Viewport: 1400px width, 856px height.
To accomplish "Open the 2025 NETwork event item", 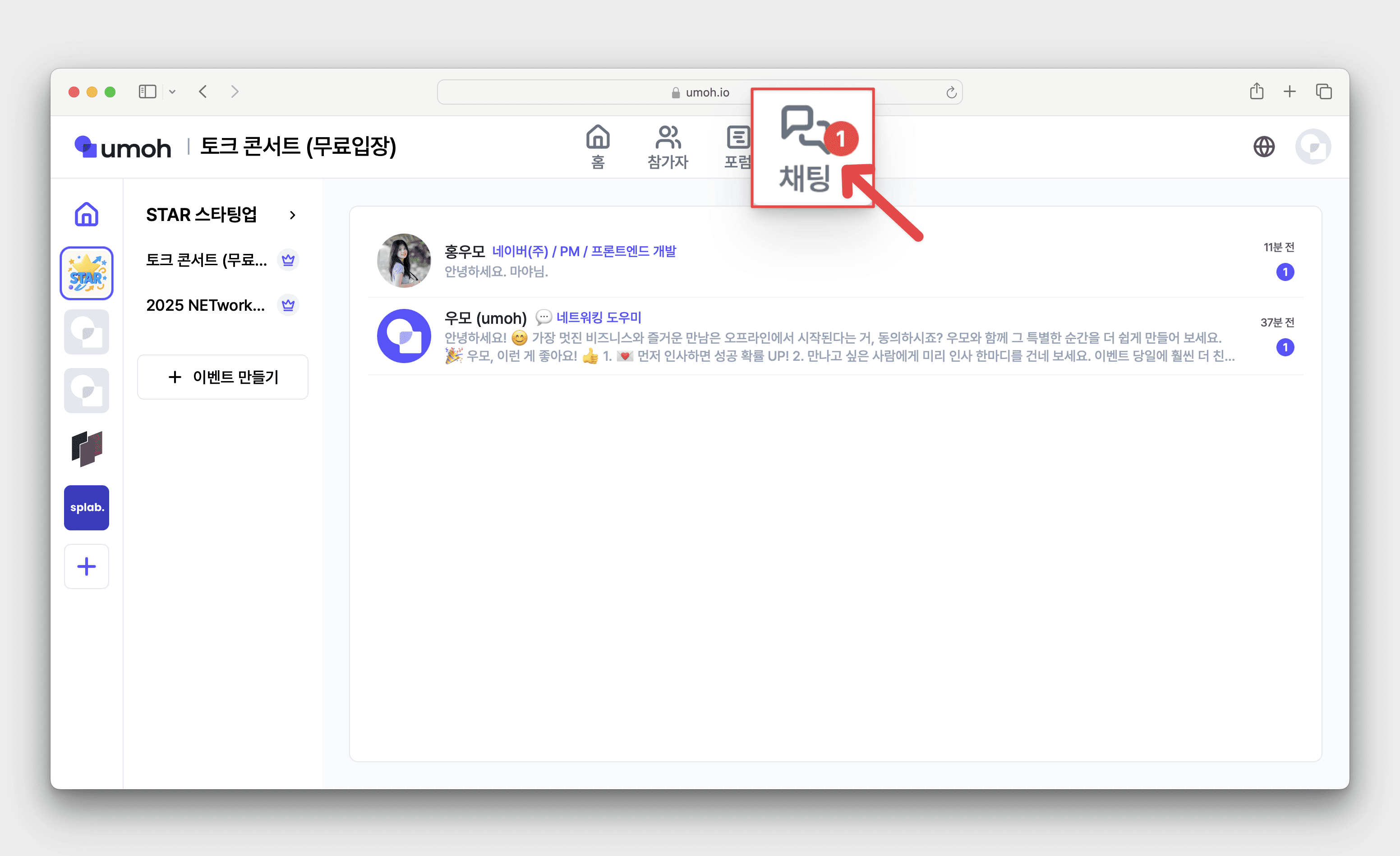I will (206, 305).
